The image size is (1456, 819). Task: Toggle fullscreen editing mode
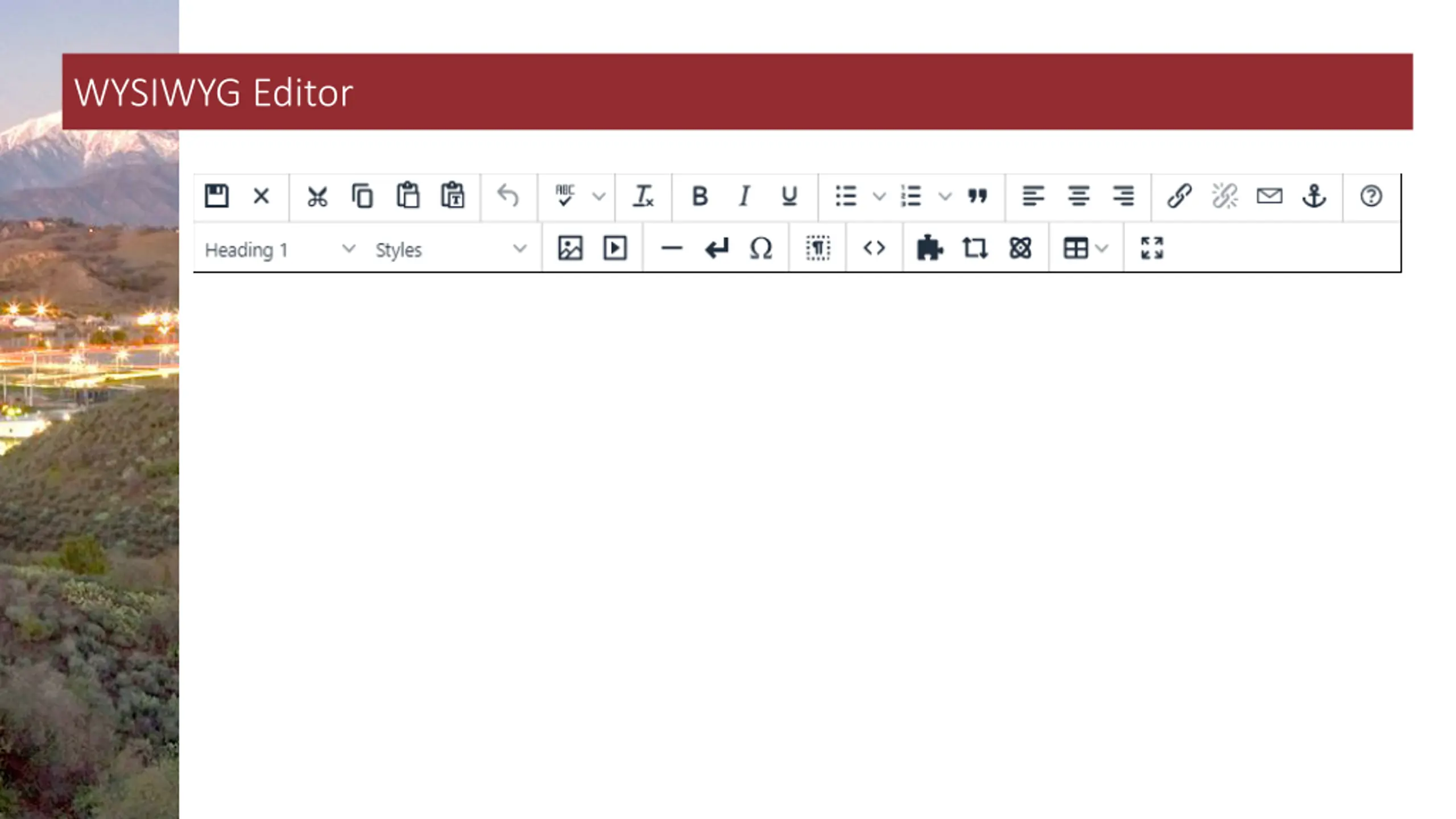tap(1152, 249)
